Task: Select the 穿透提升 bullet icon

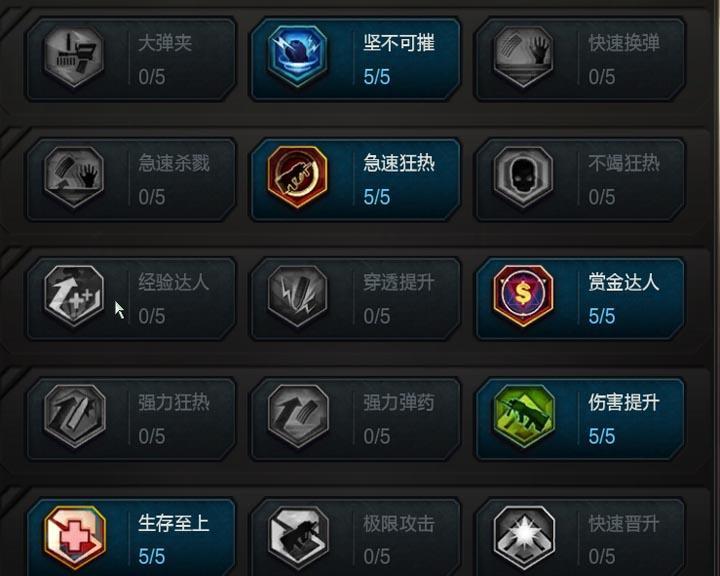Action: pyautogui.click(x=298, y=296)
